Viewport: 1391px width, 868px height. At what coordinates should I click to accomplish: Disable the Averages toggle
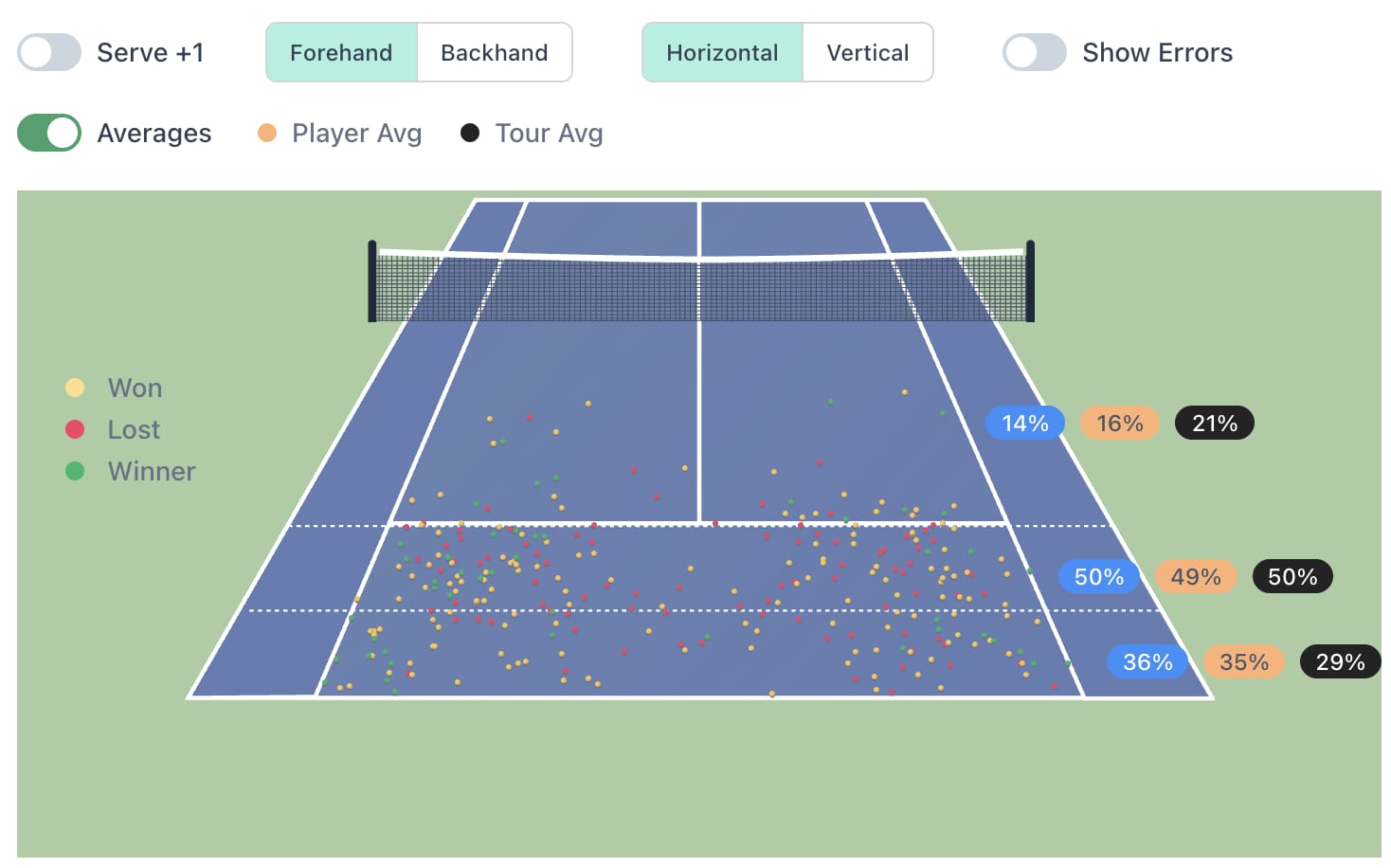(49, 133)
